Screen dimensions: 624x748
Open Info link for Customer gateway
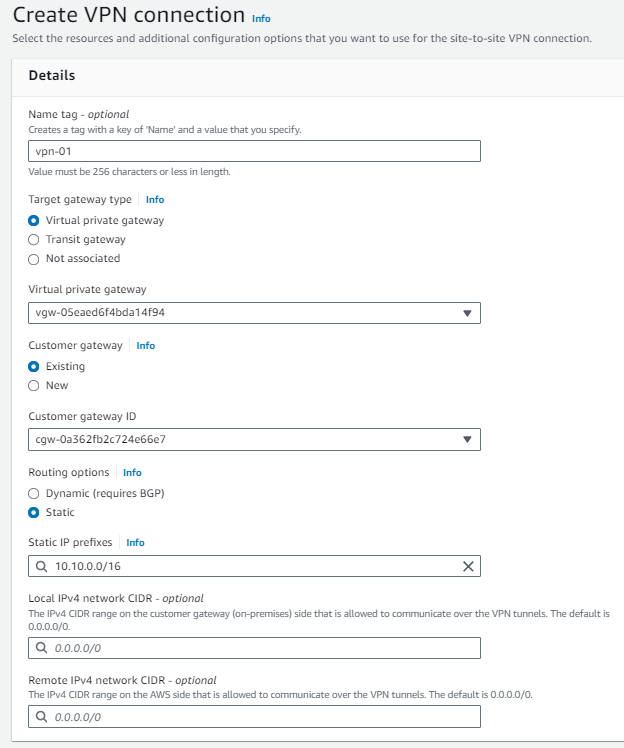146,346
